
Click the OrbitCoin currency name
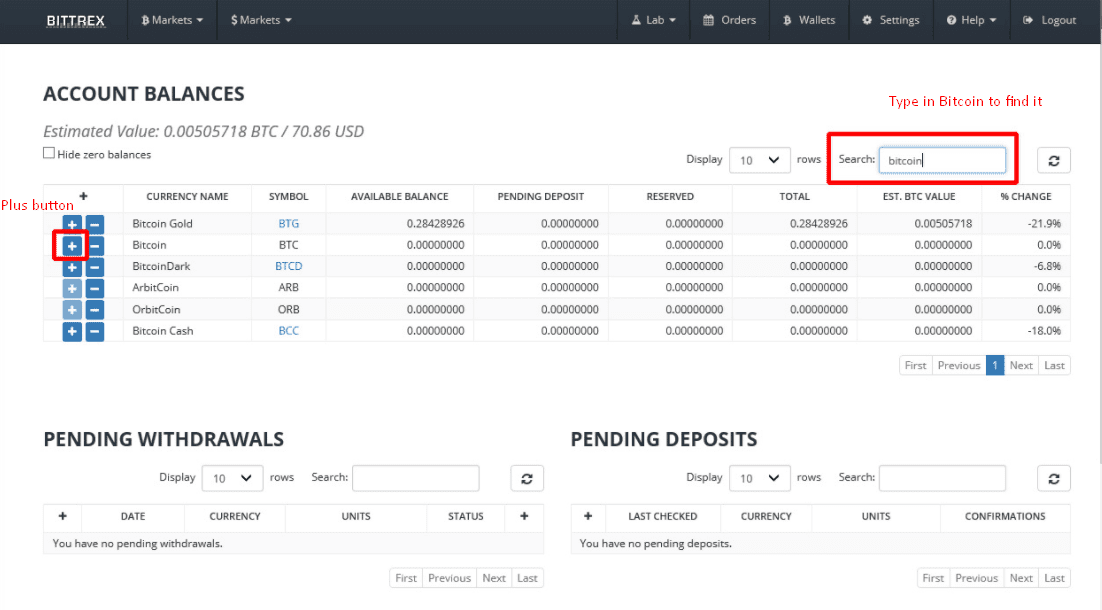coord(156,309)
